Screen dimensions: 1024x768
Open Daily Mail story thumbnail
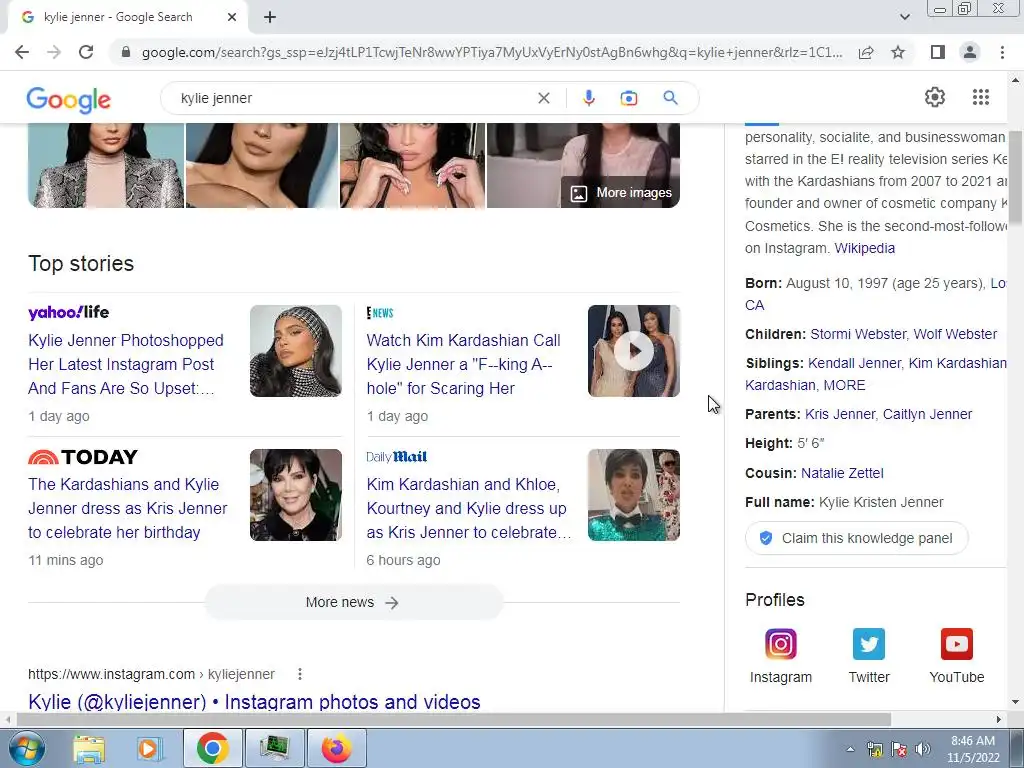(633, 495)
